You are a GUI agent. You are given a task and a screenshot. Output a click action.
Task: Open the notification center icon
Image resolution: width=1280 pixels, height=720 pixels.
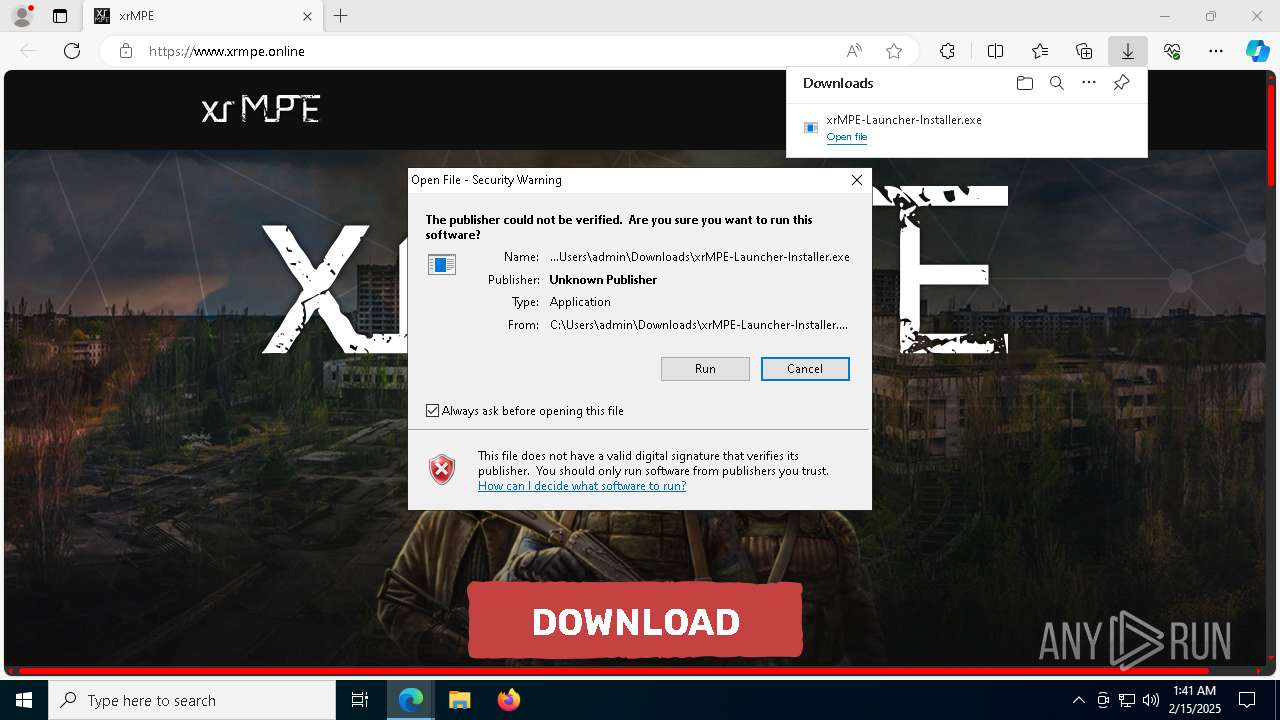(1247, 700)
